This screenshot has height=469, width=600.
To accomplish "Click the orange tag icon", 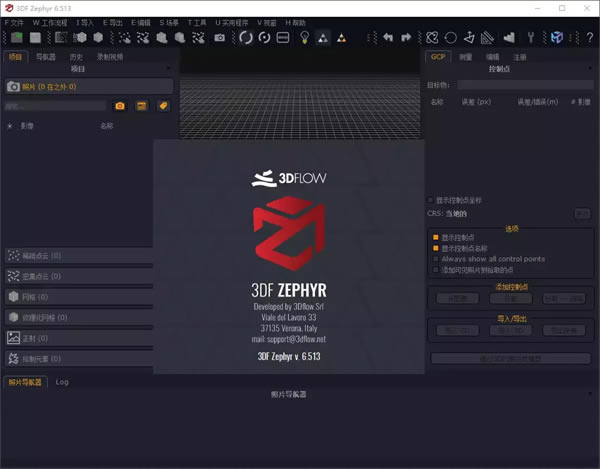I will coord(163,106).
